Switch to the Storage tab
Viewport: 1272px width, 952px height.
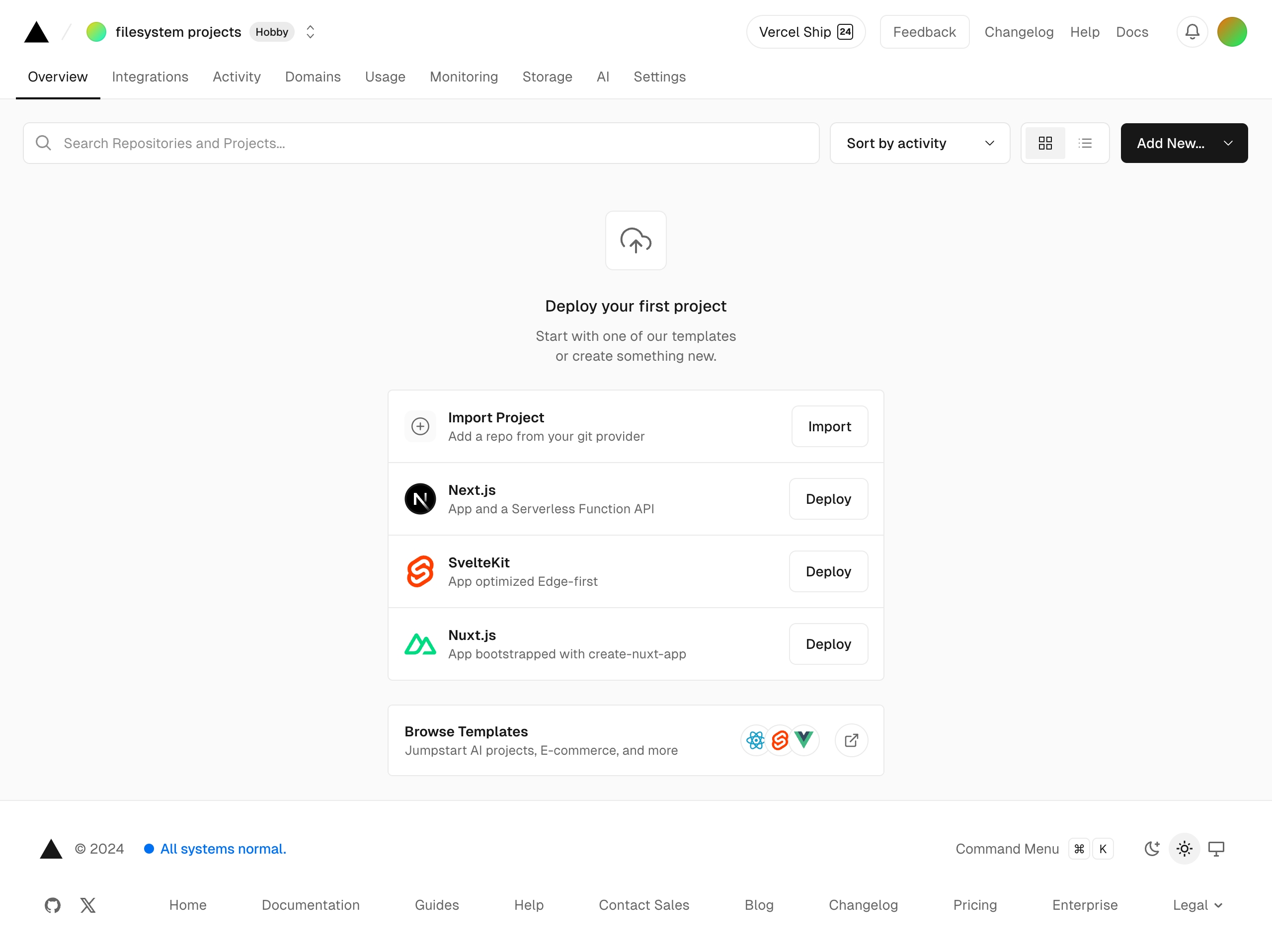pyautogui.click(x=547, y=77)
